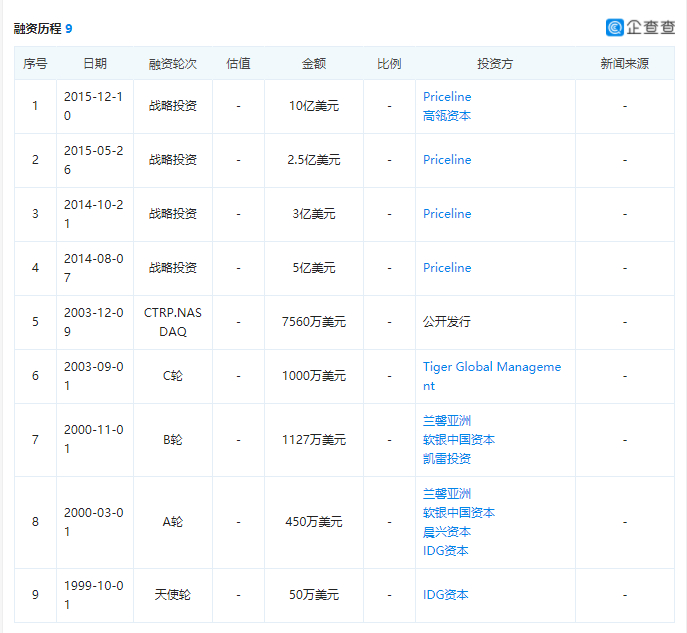
Task: Open 兰馨亚洲 link in A轮 row
Action: [446, 494]
